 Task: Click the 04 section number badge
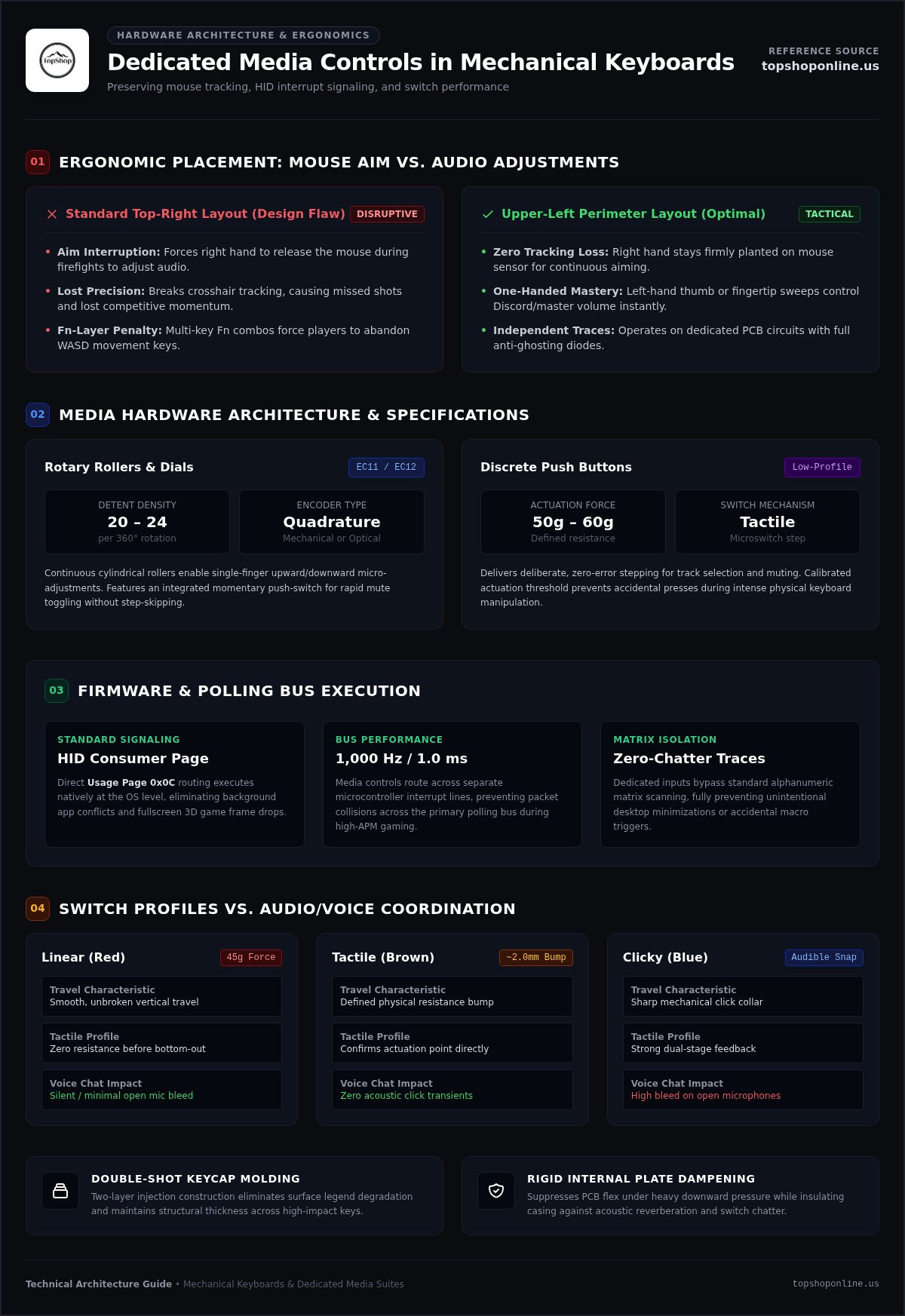[38, 909]
